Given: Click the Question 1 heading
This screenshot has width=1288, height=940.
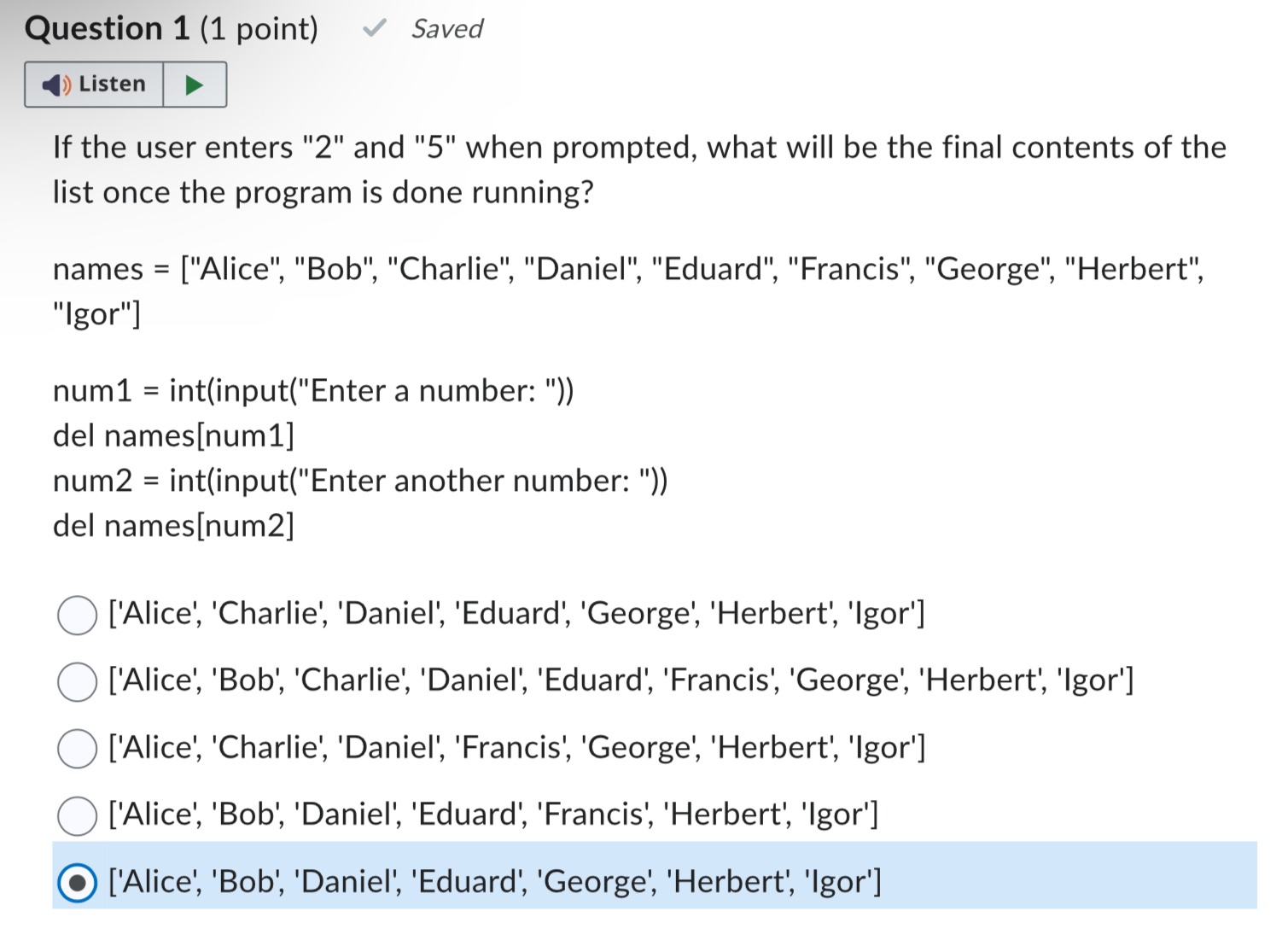Looking at the screenshot, I should [107, 28].
